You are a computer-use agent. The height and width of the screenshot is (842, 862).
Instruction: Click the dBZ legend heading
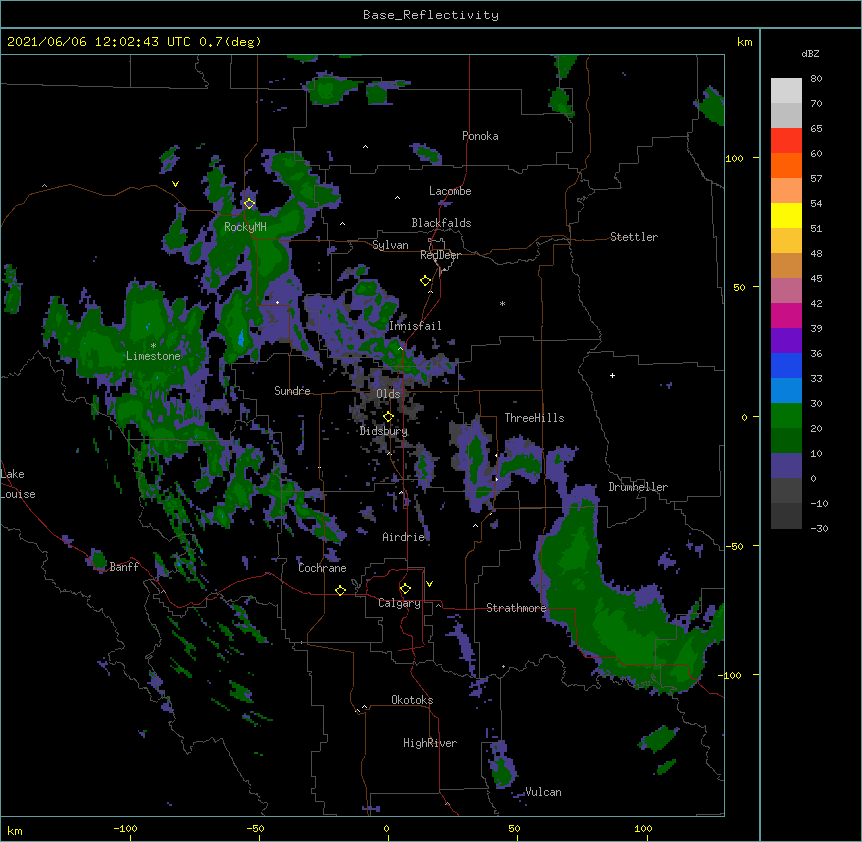click(x=810, y=53)
